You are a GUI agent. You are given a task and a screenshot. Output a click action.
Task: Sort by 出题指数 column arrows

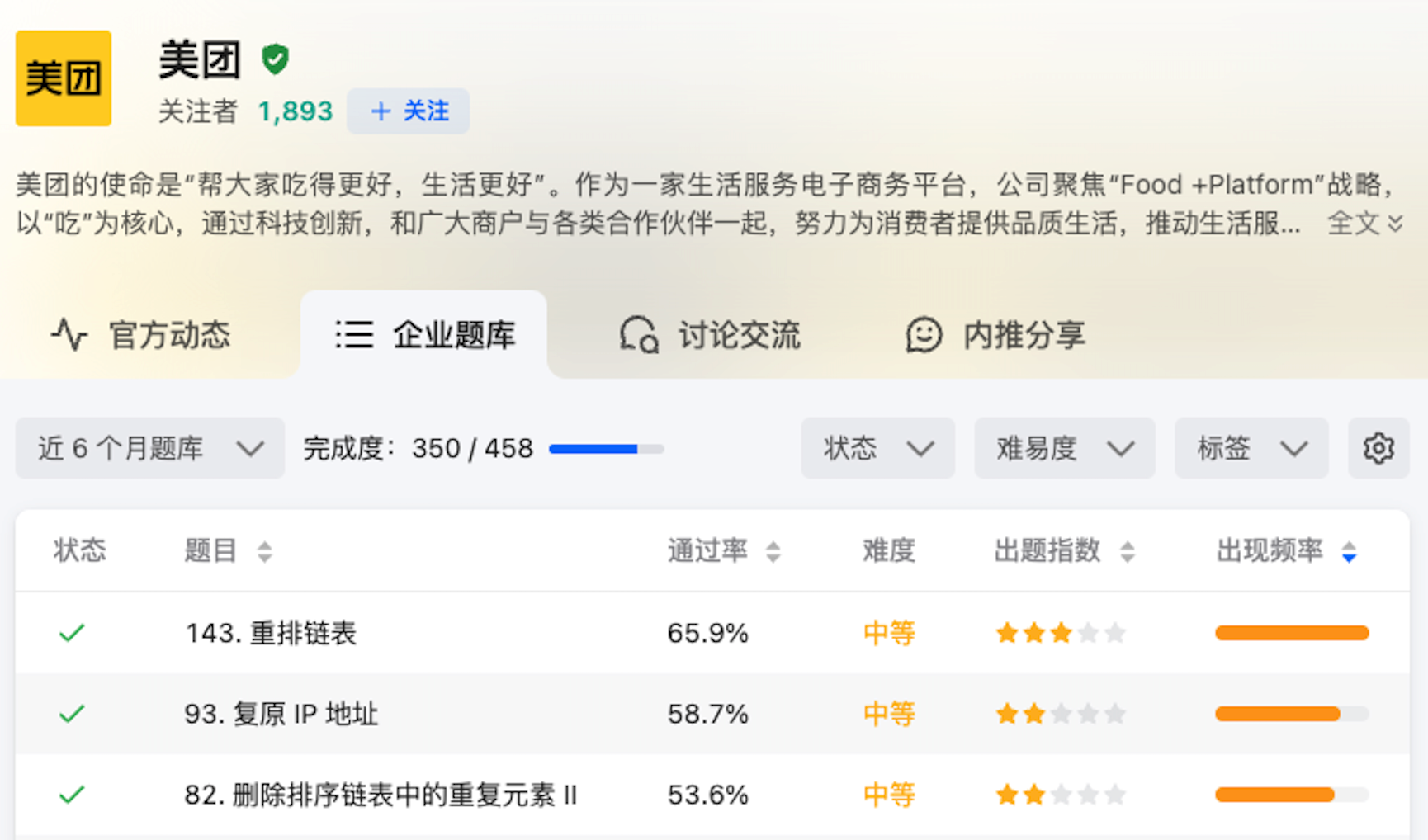[x=1127, y=551]
